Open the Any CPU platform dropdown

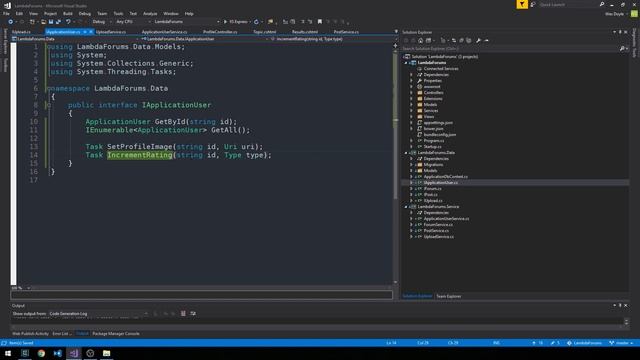[x=133, y=22]
